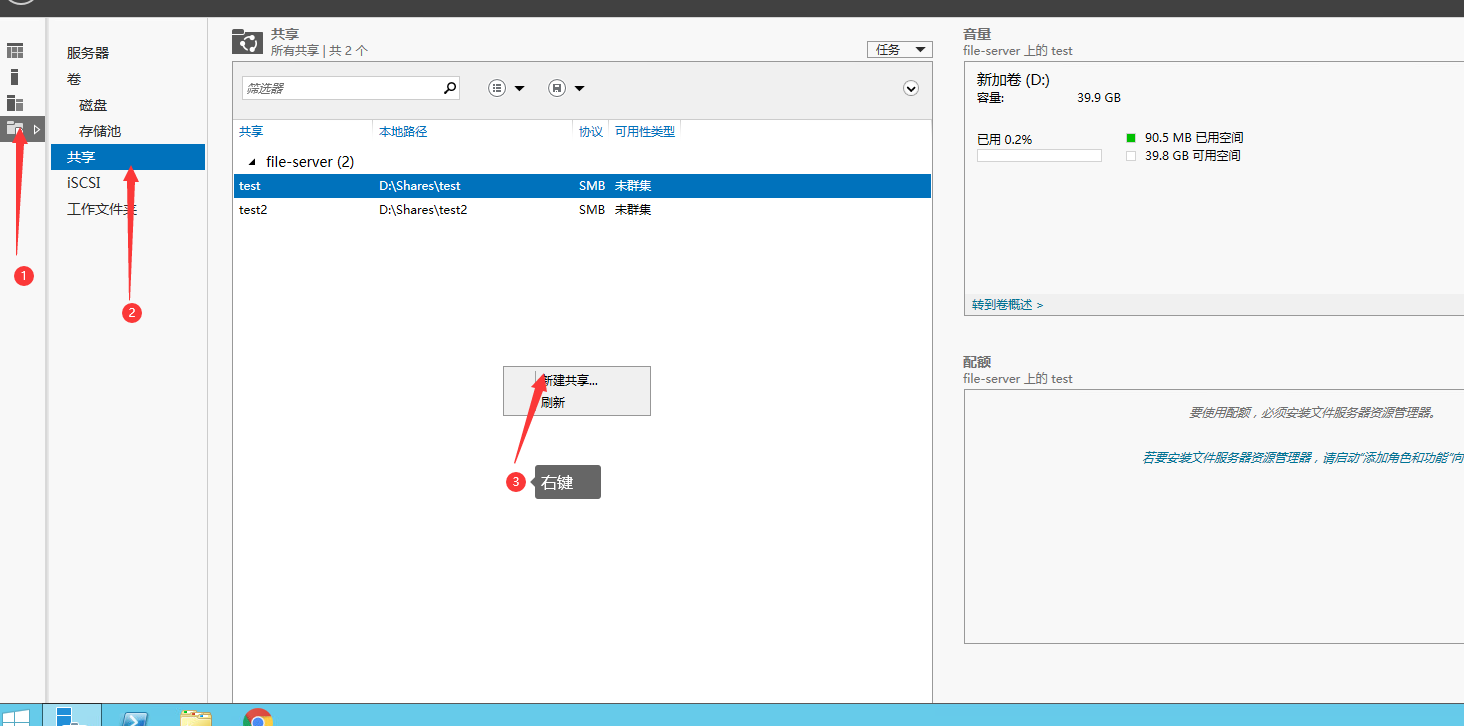Open File Explorer from the taskbar
1464x726 pixels.
click(x=196, y=718)
